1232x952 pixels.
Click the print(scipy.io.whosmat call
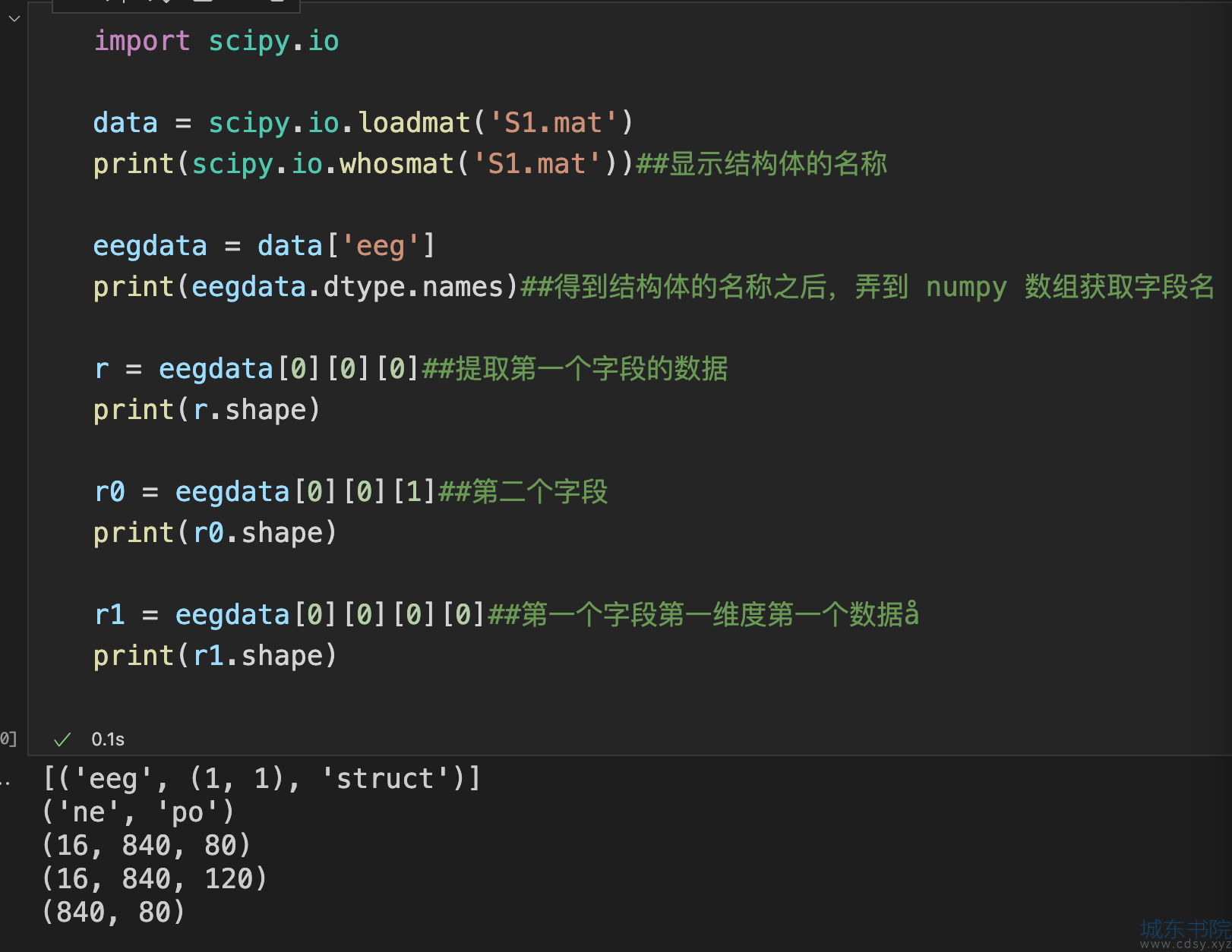click(363, 164)
